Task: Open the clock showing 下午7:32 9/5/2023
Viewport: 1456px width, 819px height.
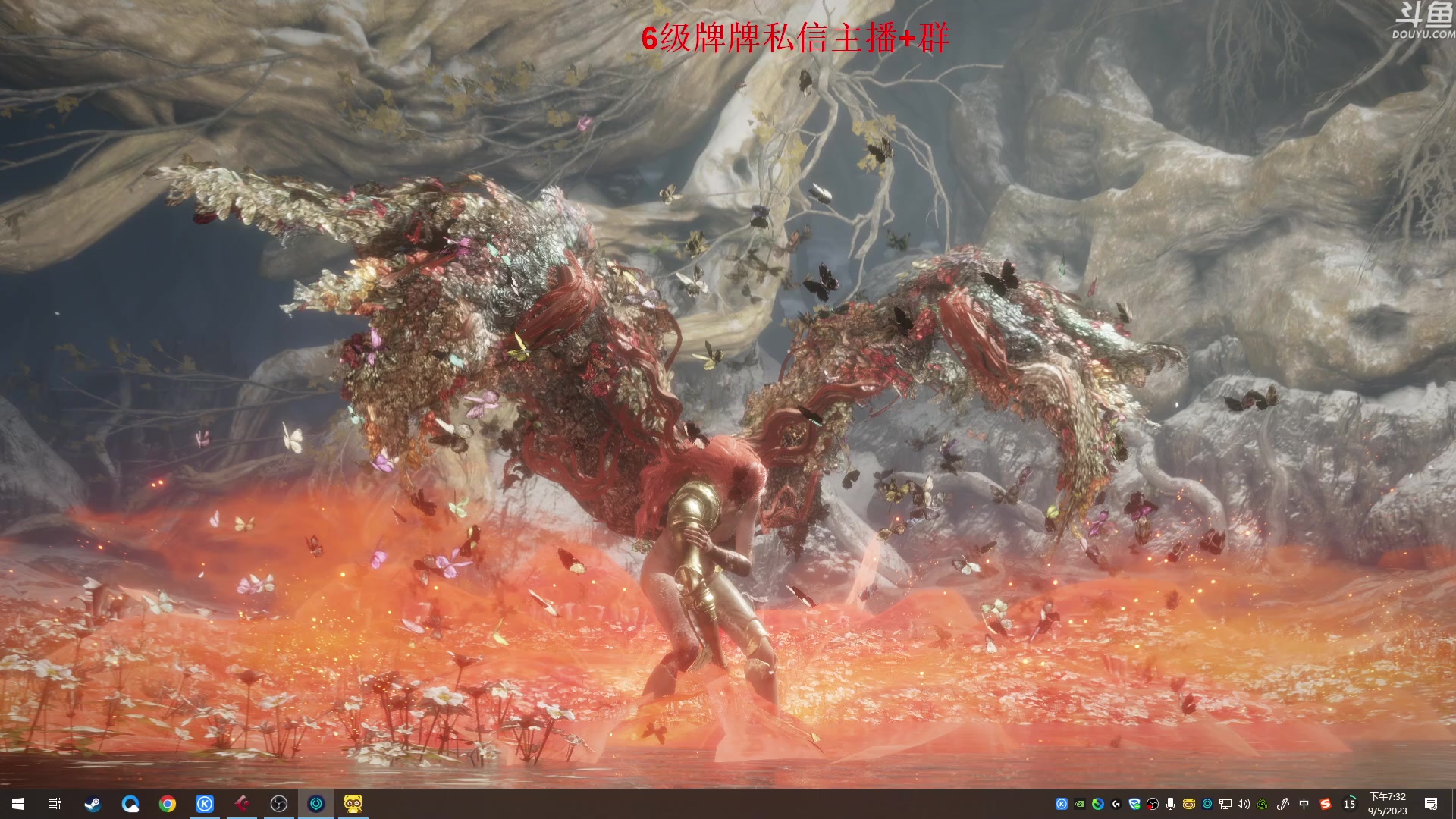Action: [1388, 804]
